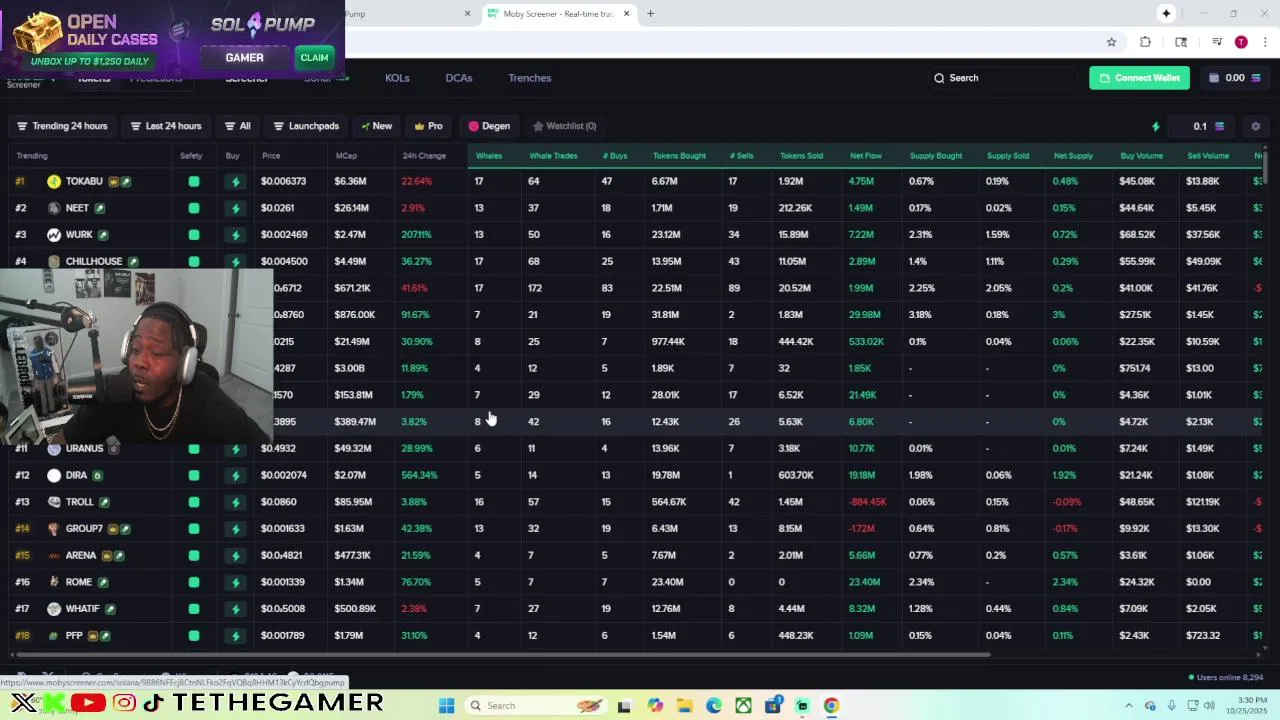Toggle the green lightning quick-buy switch

[x=1155, y=126]
